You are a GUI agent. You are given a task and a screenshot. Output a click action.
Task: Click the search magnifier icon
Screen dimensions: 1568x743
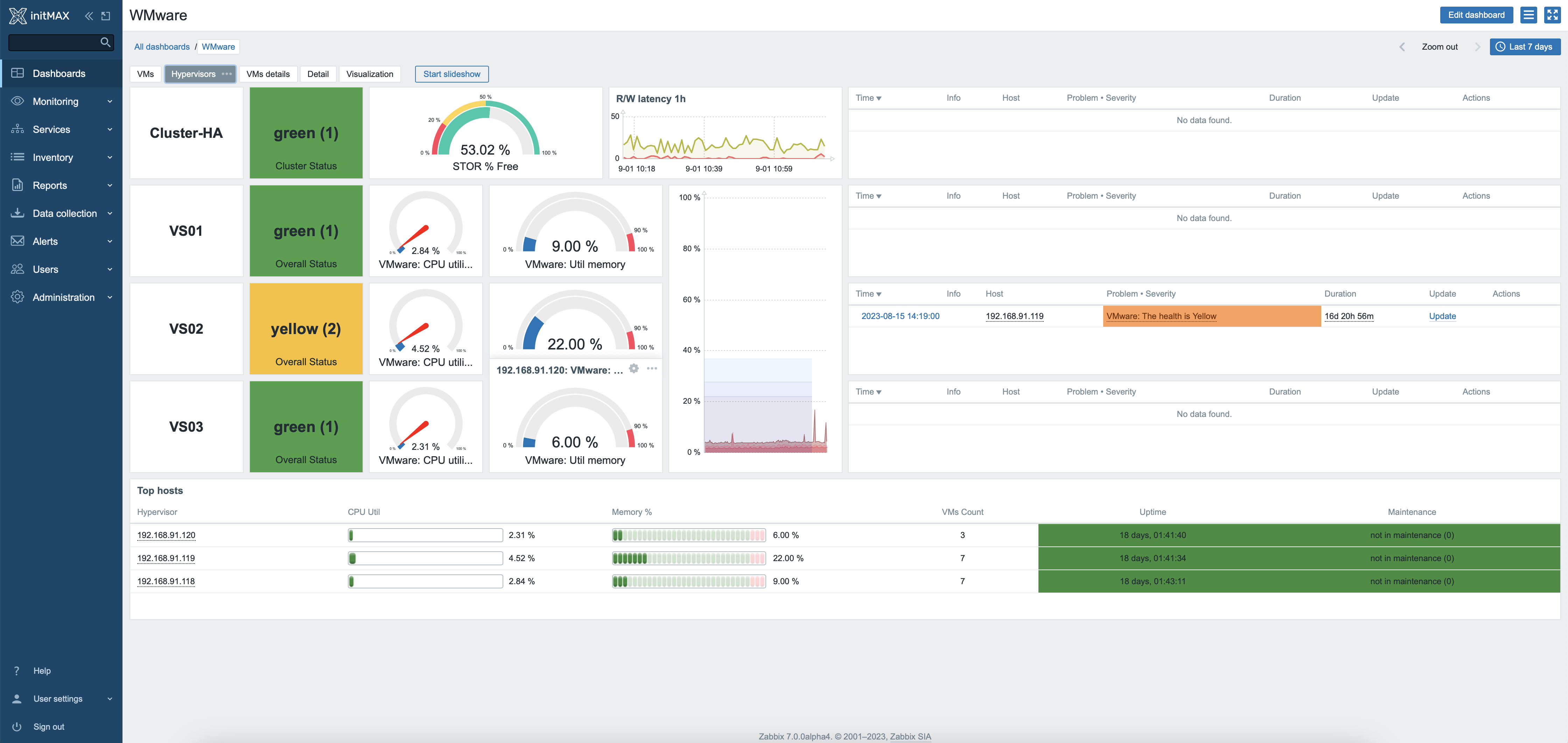pyautogui.click(x=105, y=42)
